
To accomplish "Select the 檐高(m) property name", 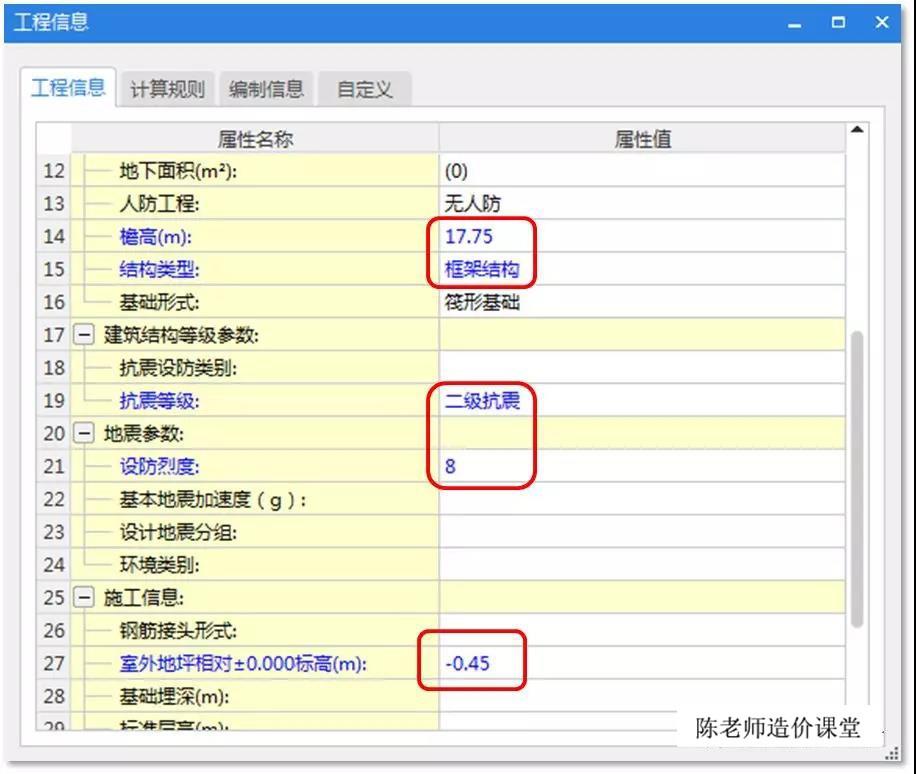I will tap(155, 237).
